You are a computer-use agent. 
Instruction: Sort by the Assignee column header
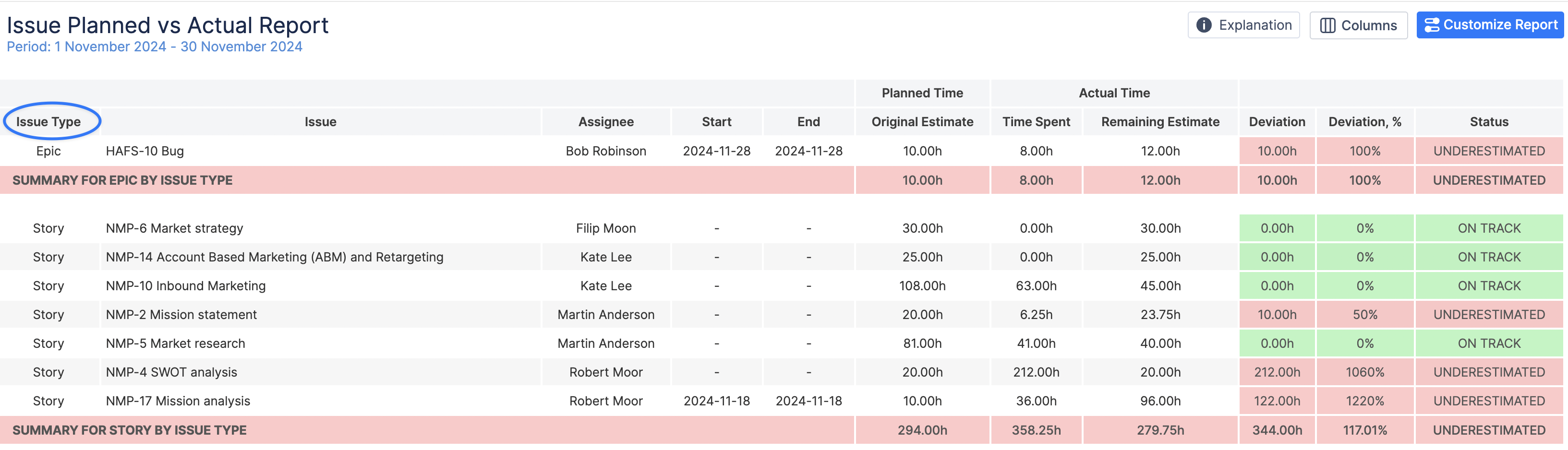tap(606, 122)
